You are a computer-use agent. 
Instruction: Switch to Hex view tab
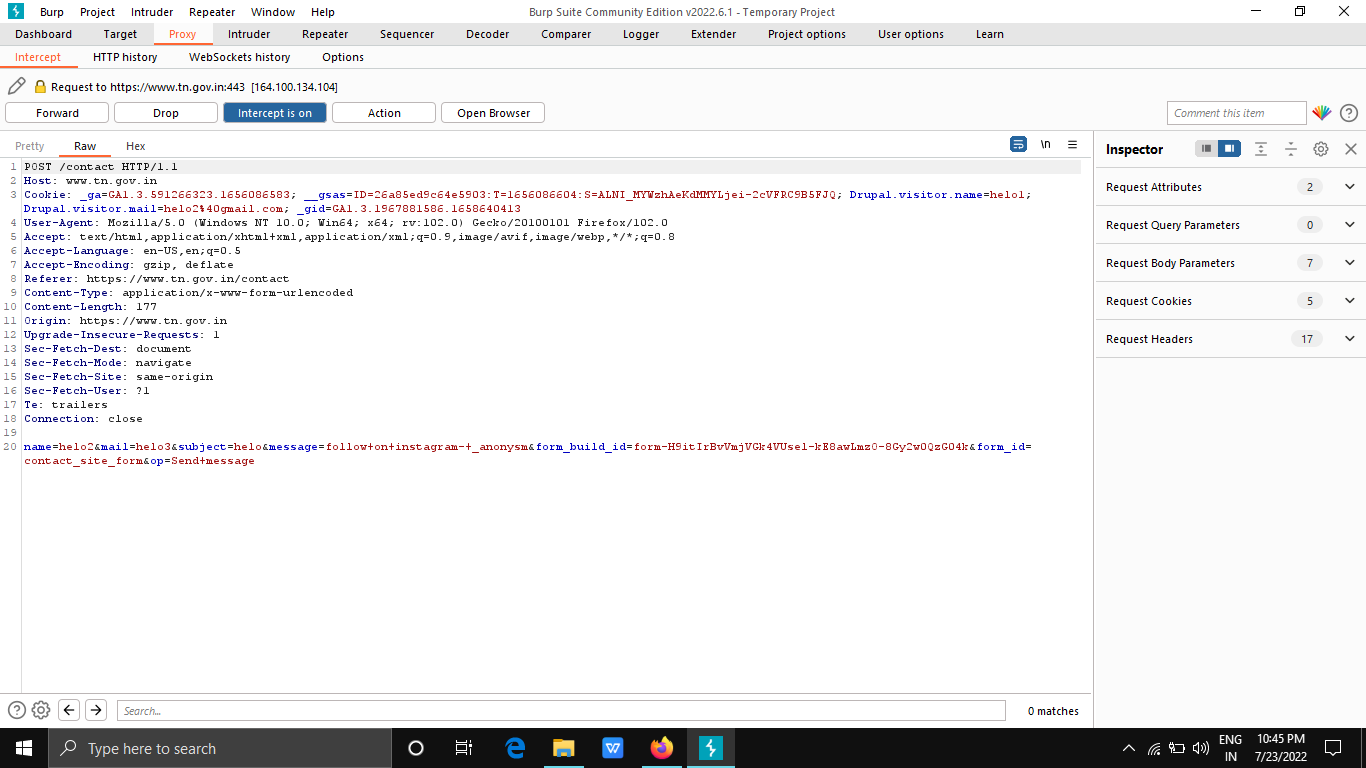[x=136, y=146]
